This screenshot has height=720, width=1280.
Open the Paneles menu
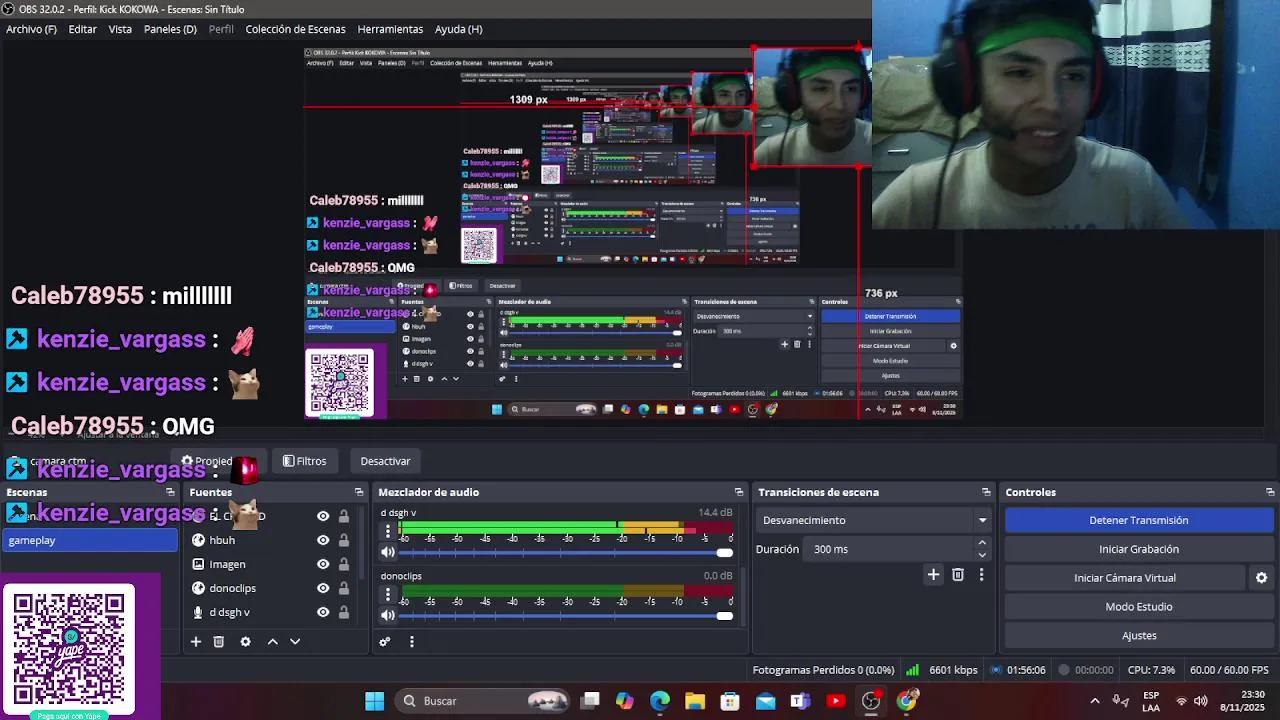click(170, 29)
